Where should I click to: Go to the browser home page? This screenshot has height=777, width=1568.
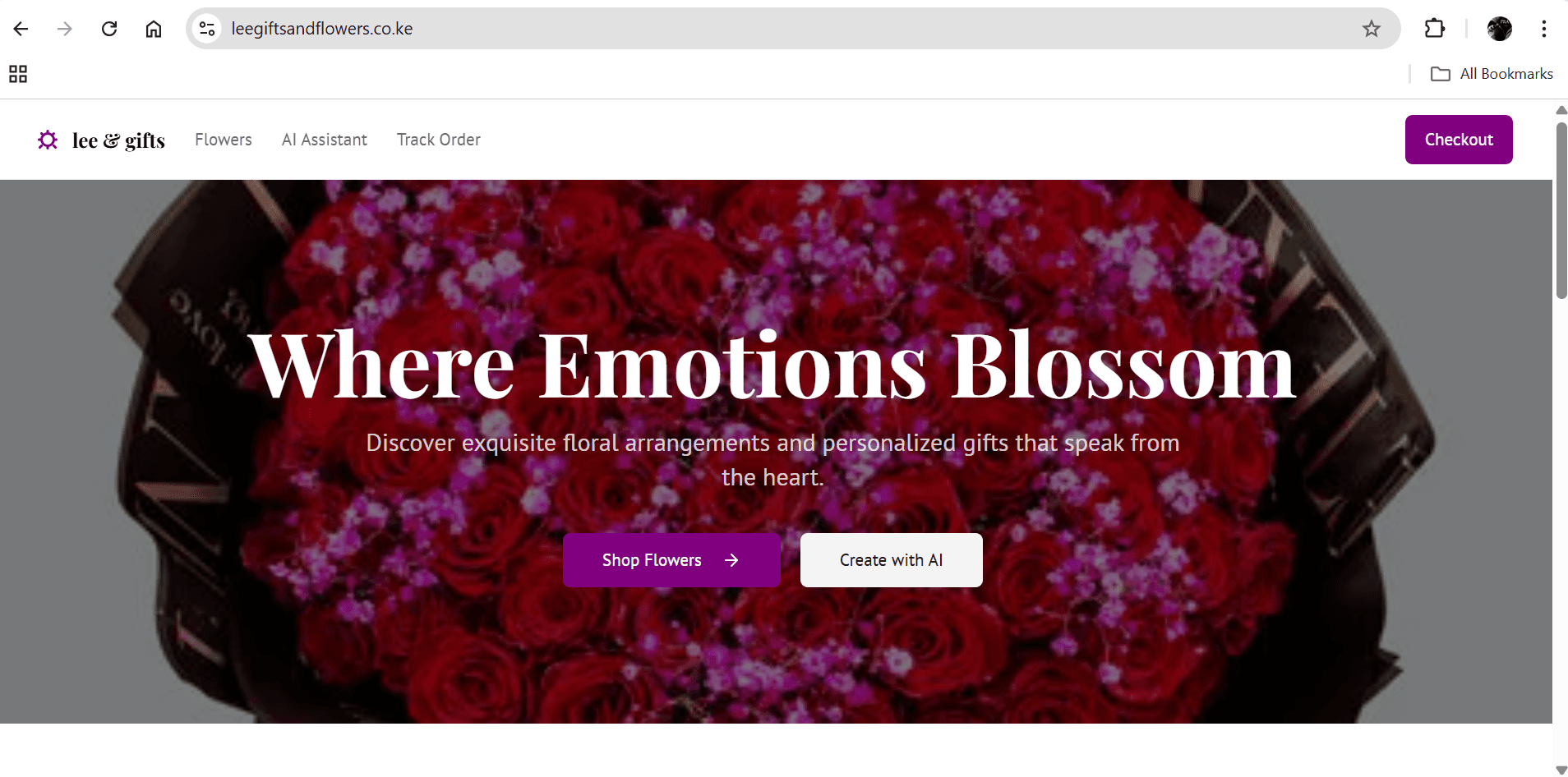click(x=154, y=29)
